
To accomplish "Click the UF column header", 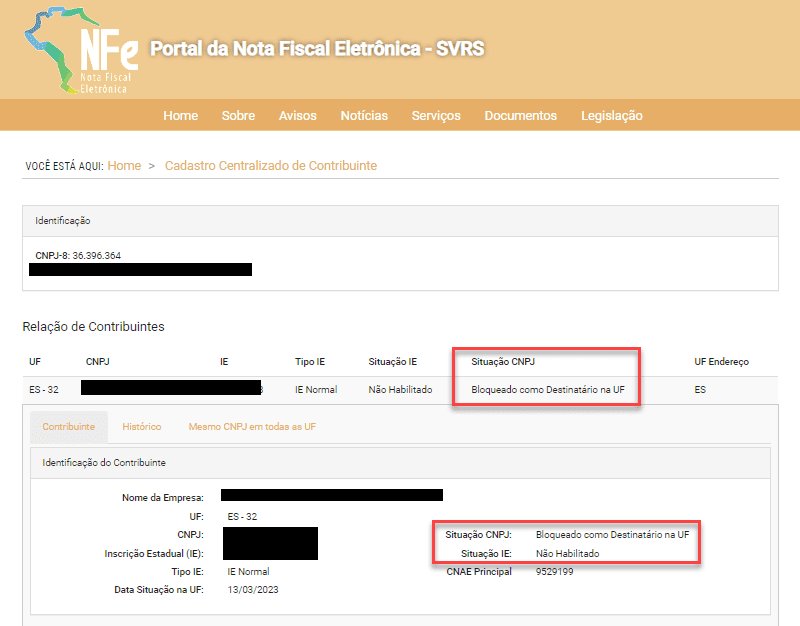I will pyautogui.click(x=35, y=362).
